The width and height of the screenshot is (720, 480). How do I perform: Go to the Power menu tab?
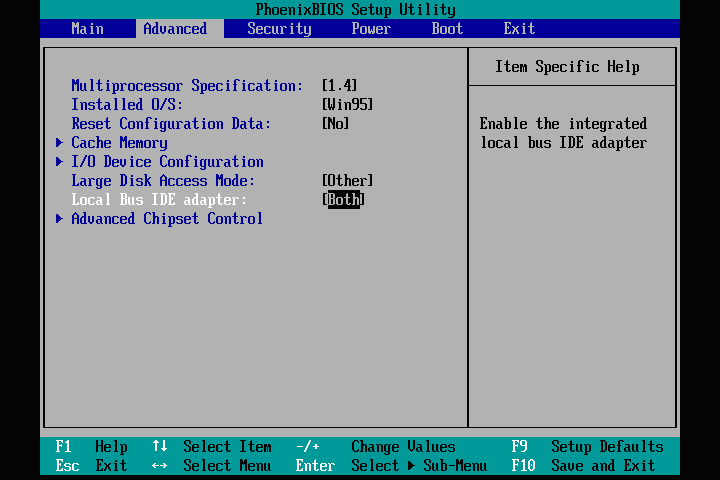pyautogui.click(x=371, y=28)
